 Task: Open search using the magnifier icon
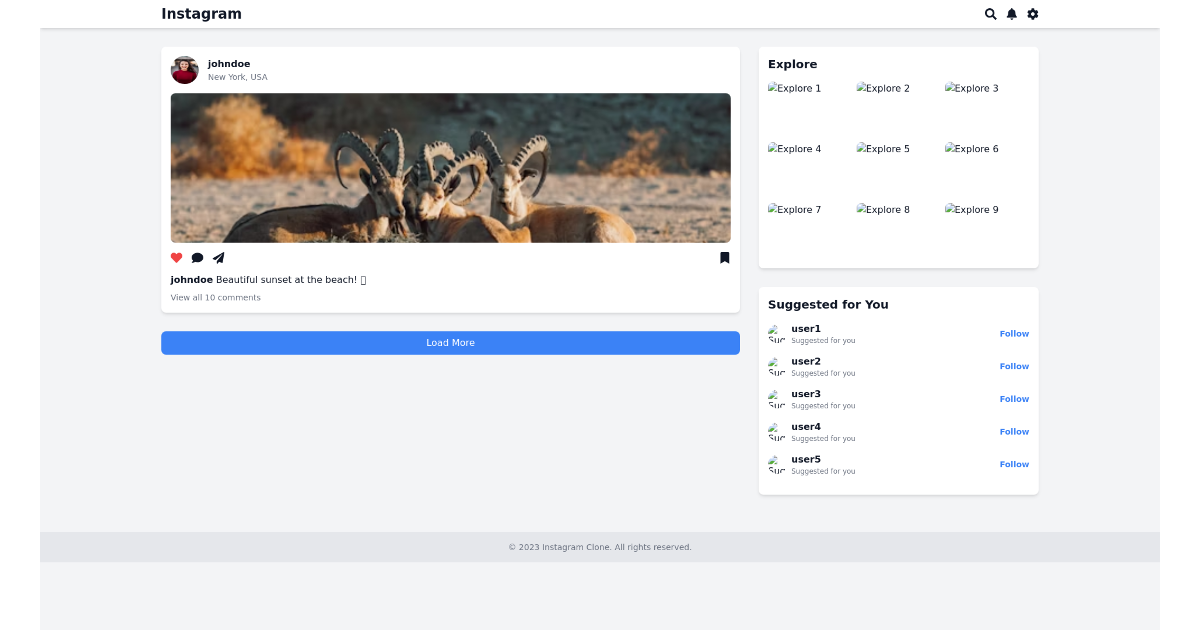pyautogui.click(x=990, y=14)
